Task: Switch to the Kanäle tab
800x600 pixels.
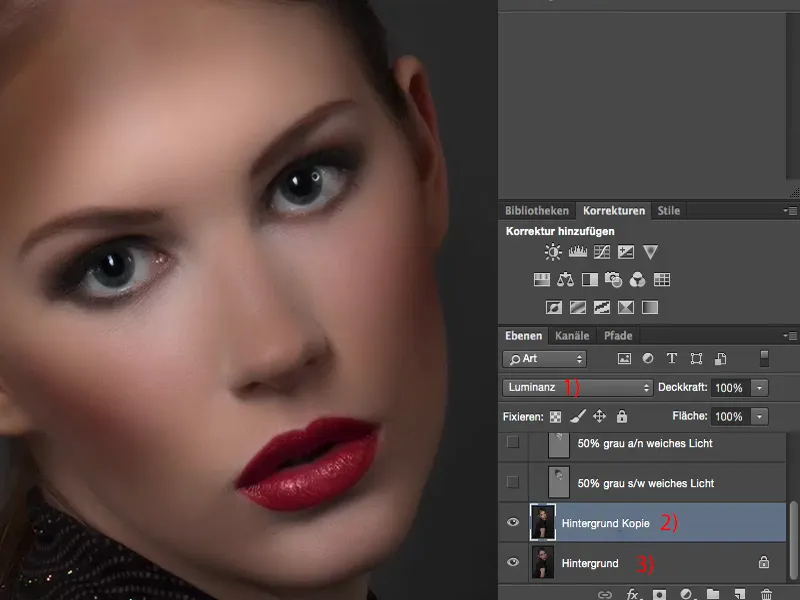Action: pos(574,335)
